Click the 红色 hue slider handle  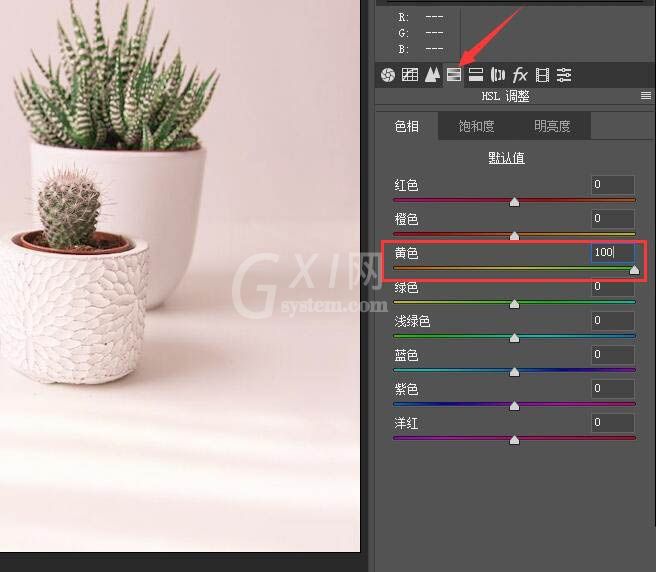[x=514, y=202]
